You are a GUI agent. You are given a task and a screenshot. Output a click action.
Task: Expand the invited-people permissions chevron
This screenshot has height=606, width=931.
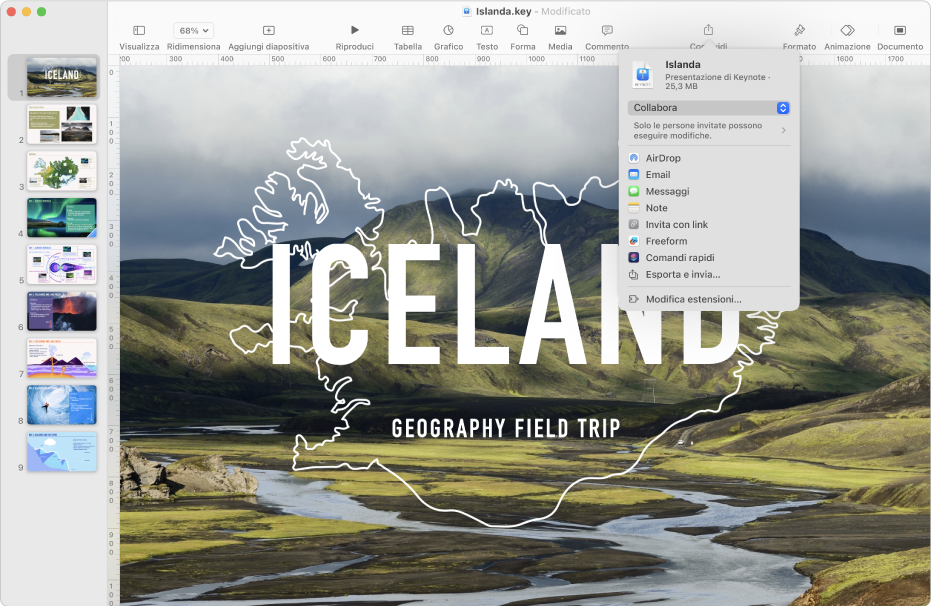[783, 130]
